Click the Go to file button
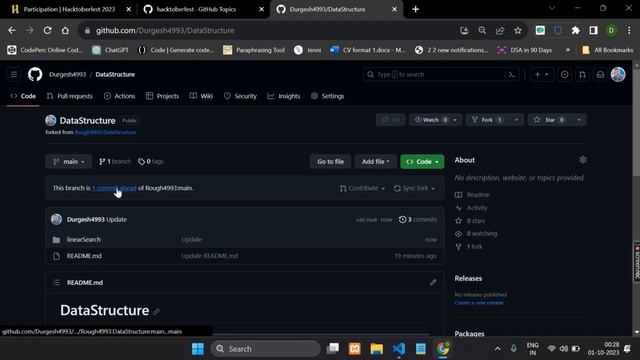This screenshot has width=640, height=360. tap(331, 162)
